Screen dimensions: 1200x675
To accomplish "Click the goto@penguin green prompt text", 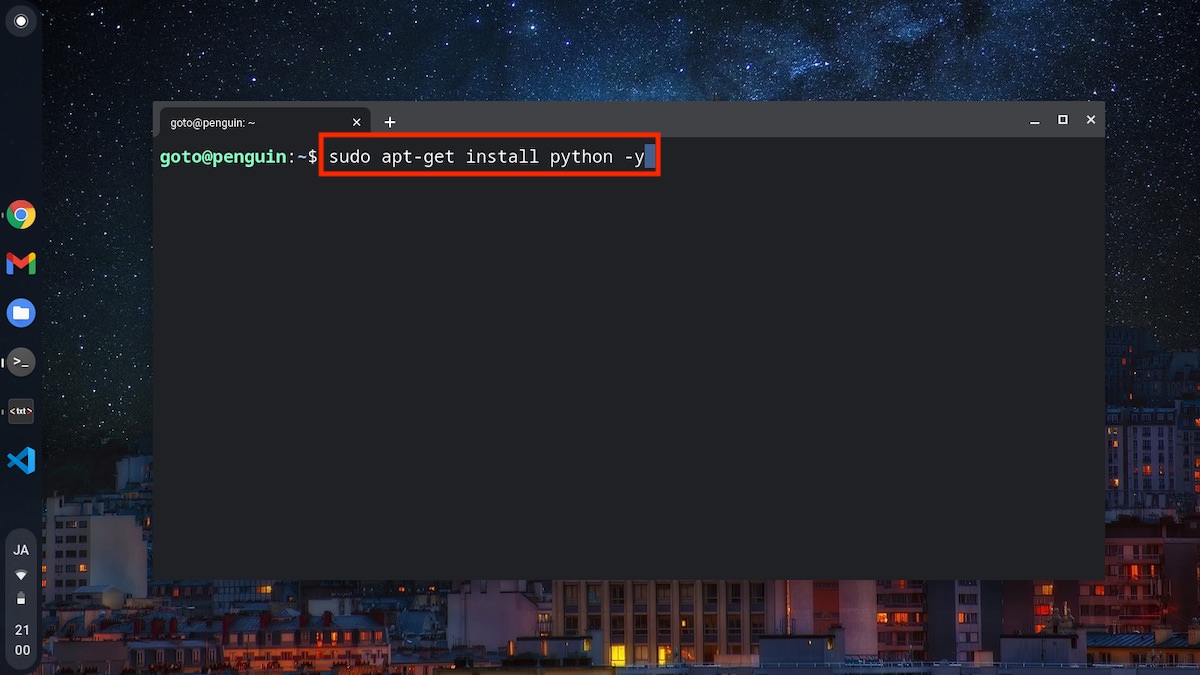I will coord(223,157).
